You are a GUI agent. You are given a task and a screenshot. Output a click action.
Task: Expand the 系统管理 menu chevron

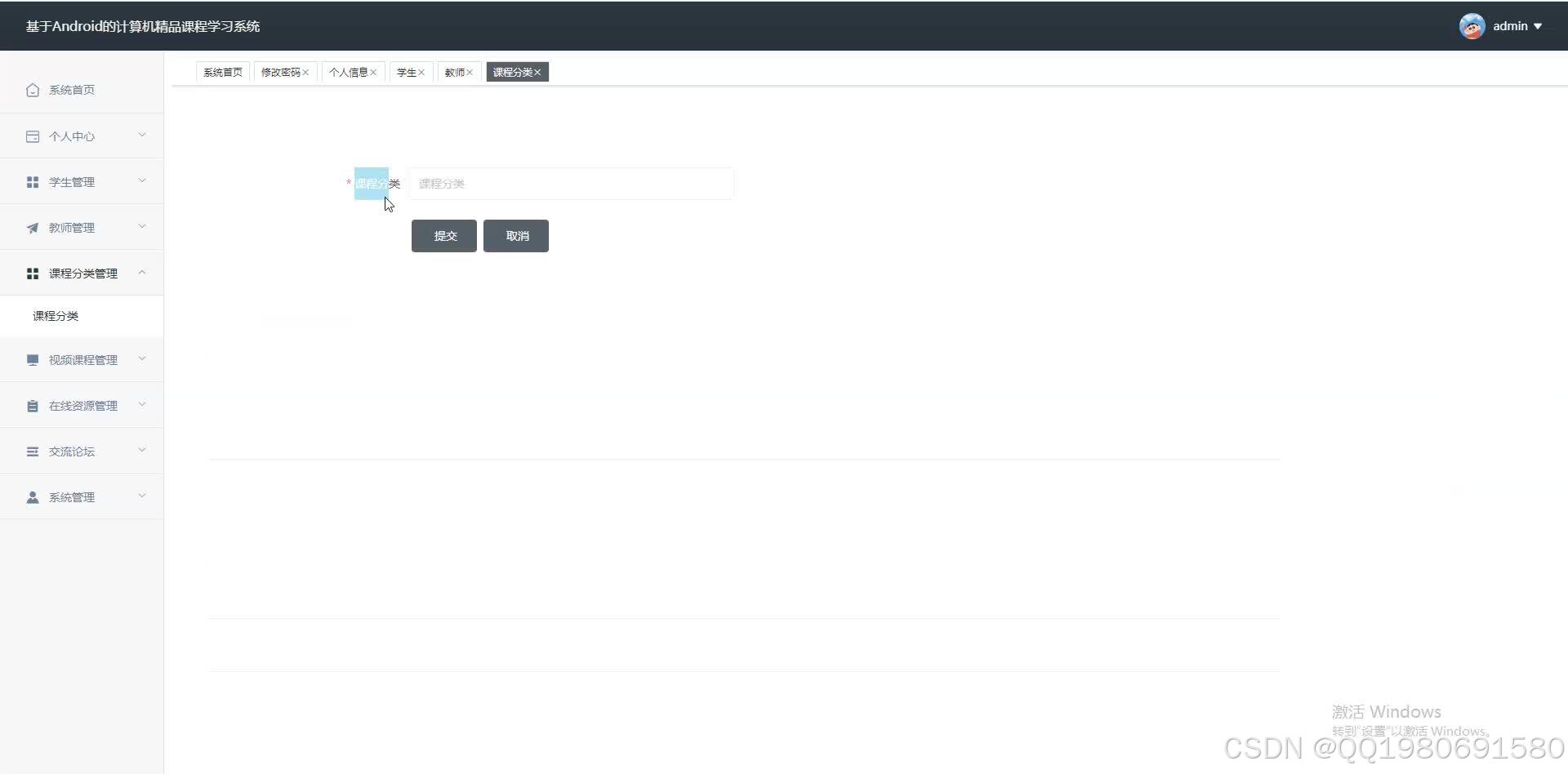click(142, 496)
